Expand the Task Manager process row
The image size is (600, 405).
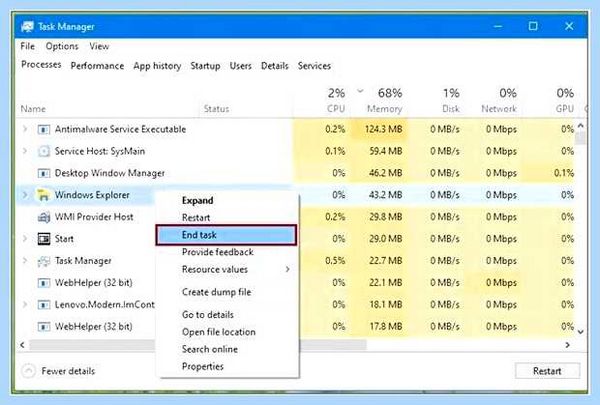25,261
